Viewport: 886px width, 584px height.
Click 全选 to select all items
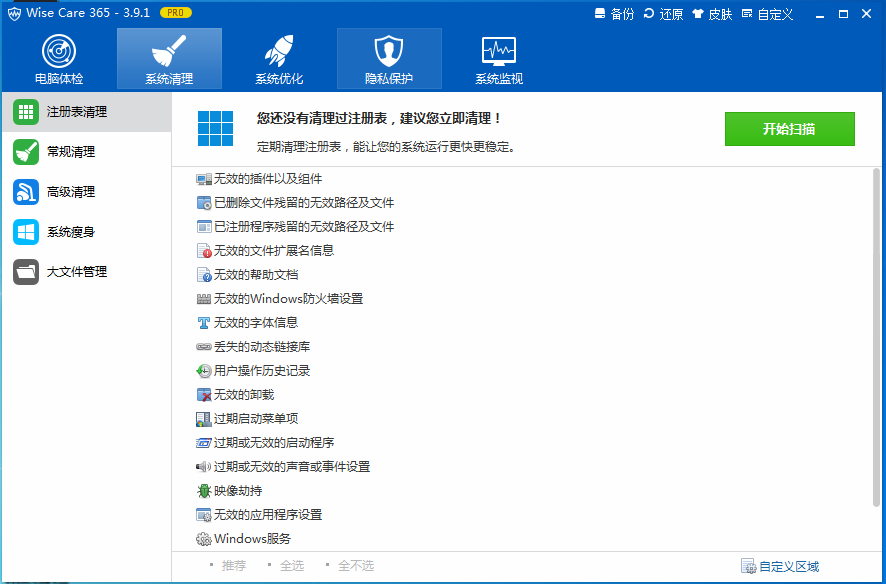coord(291,566)
